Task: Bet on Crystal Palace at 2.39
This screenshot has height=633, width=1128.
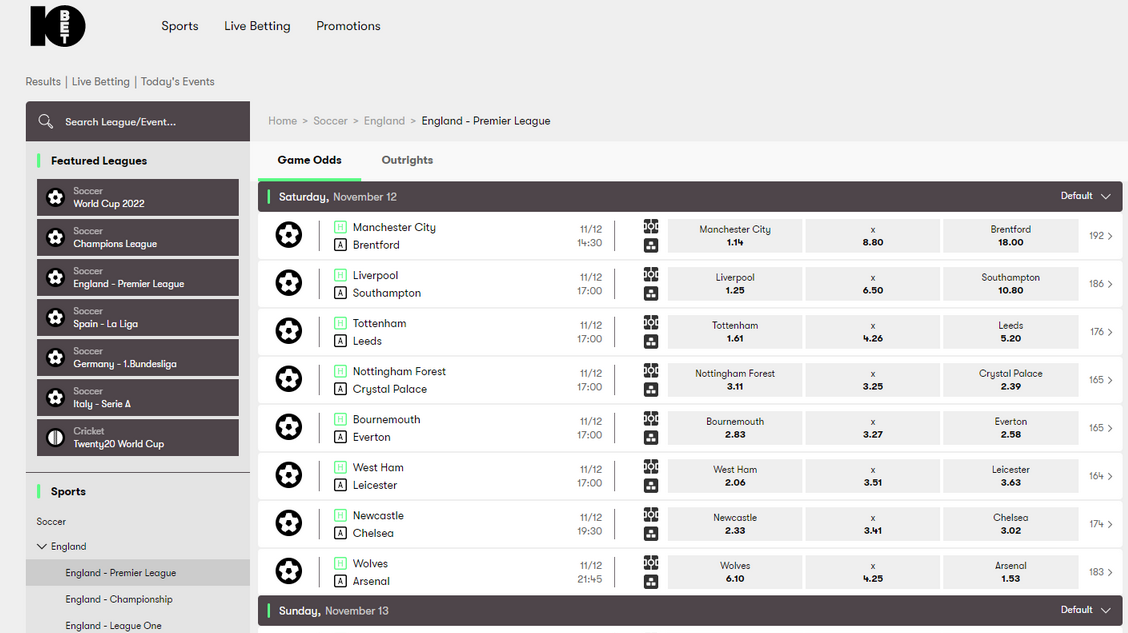Action: pyautogui.click(x=1010, y=380)
